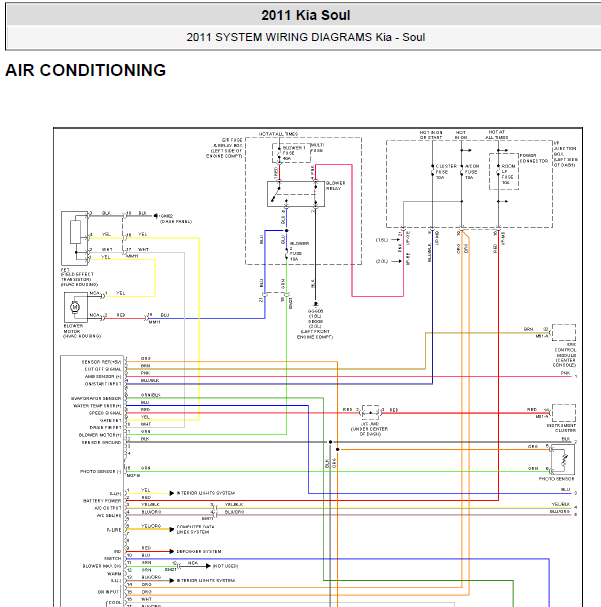Click the engine control module dashed connector box
This screenshot has width=601, height=607.
pos(564,333)
